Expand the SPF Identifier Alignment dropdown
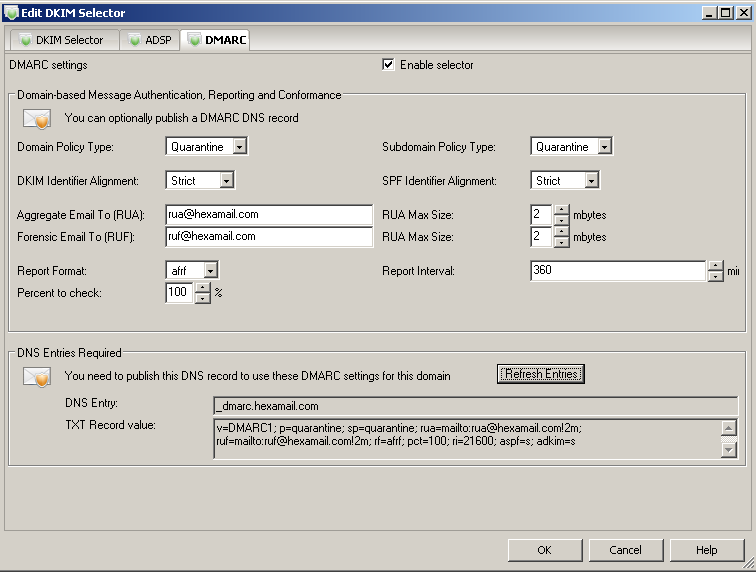 (591, 181)
